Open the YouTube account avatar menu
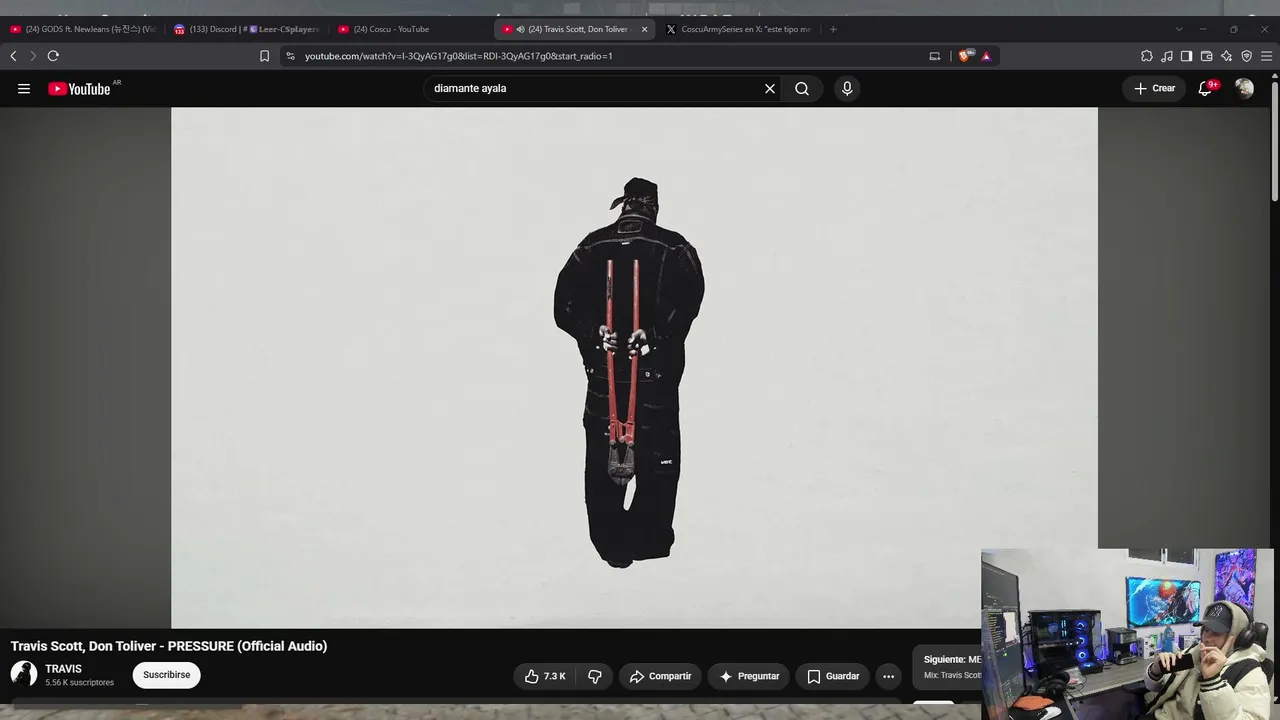Viewport: 1280px width, 720px height. click(1244, 89)
